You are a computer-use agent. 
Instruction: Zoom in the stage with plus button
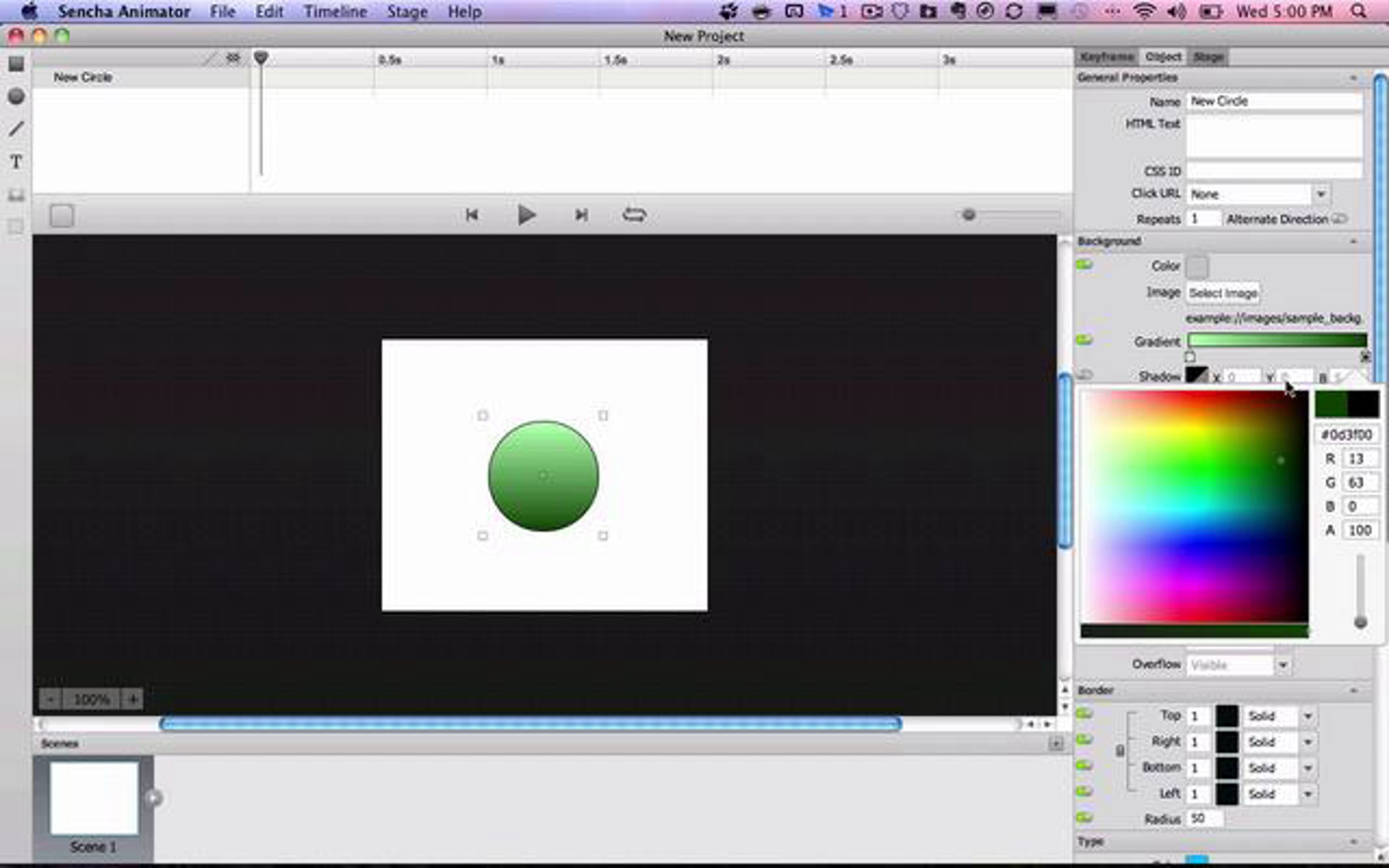tap(133, 699)
